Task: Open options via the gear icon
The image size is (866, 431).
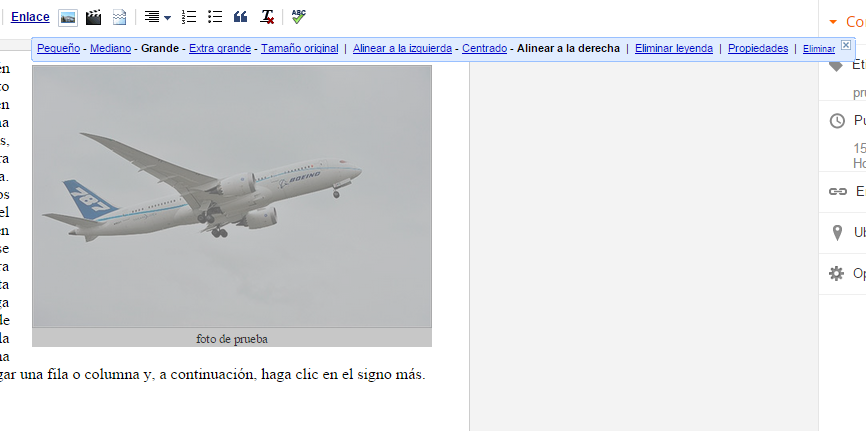Action: point(837,274)
